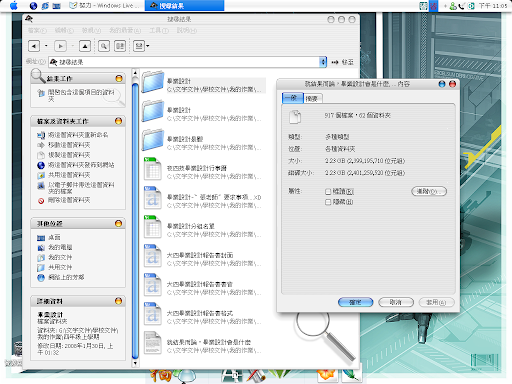Open the Views button dropdown arrow

click(x=148, y=46)
